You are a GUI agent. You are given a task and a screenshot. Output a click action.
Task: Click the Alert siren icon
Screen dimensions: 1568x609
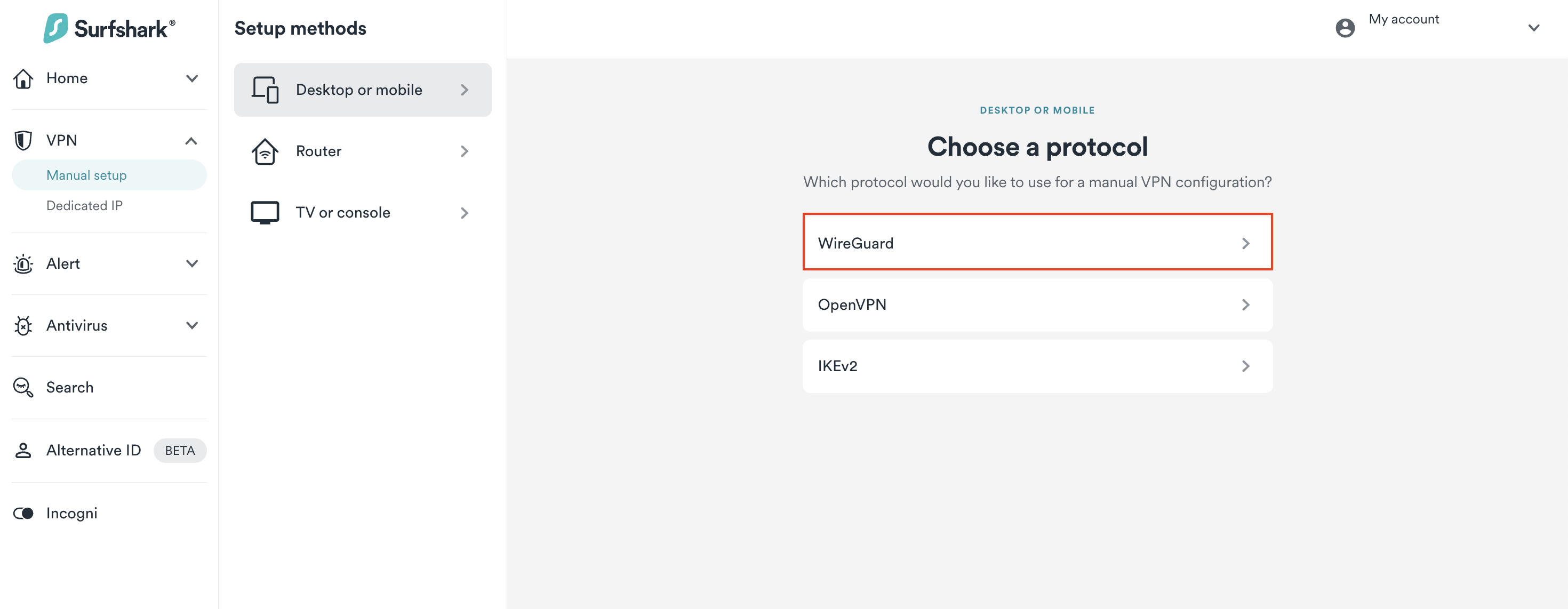point(23,264)
